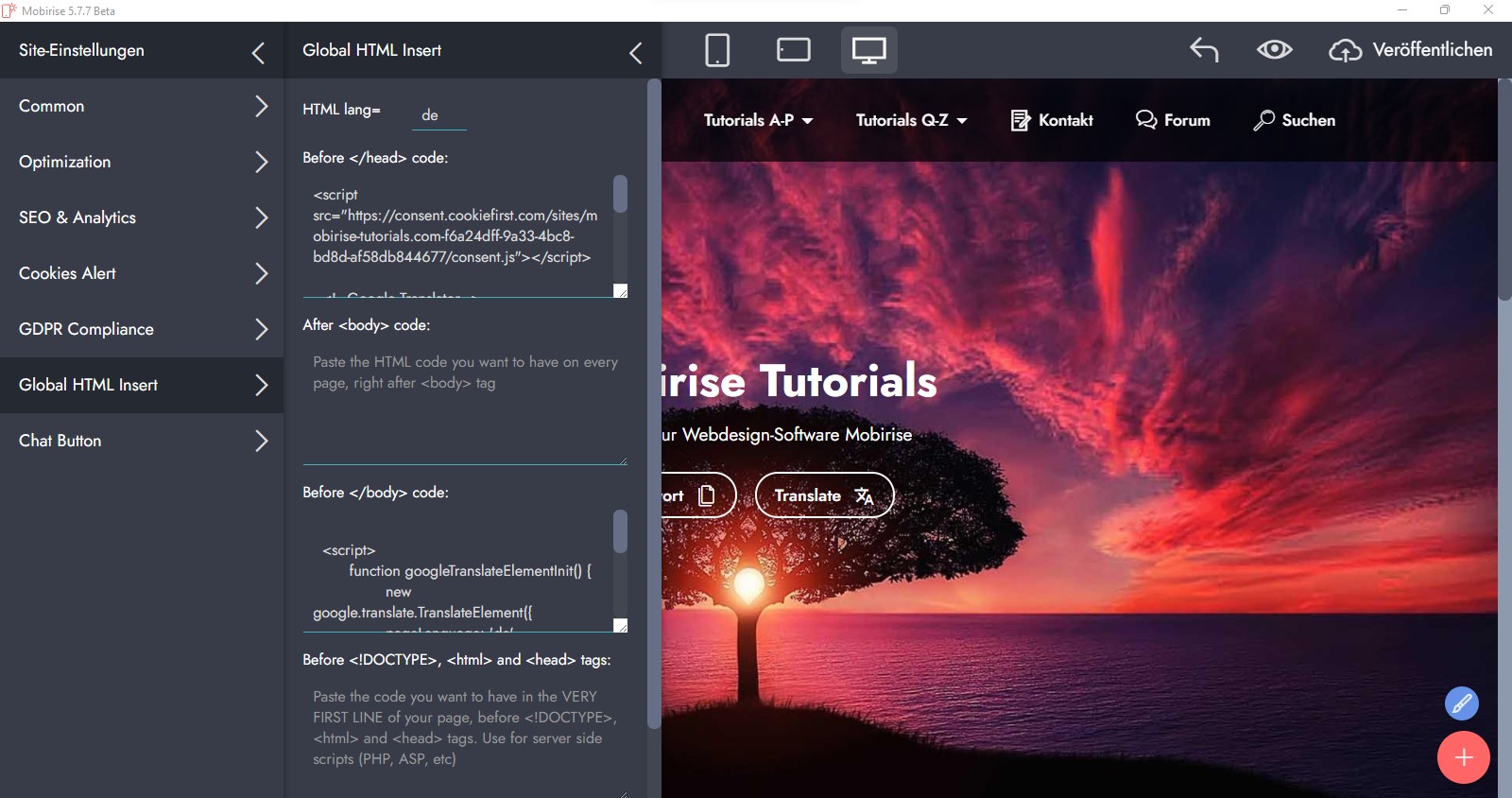Viewport: 1512px width, 798px height.
Task: Toggle the preview eye icon
Action: 1274,50
